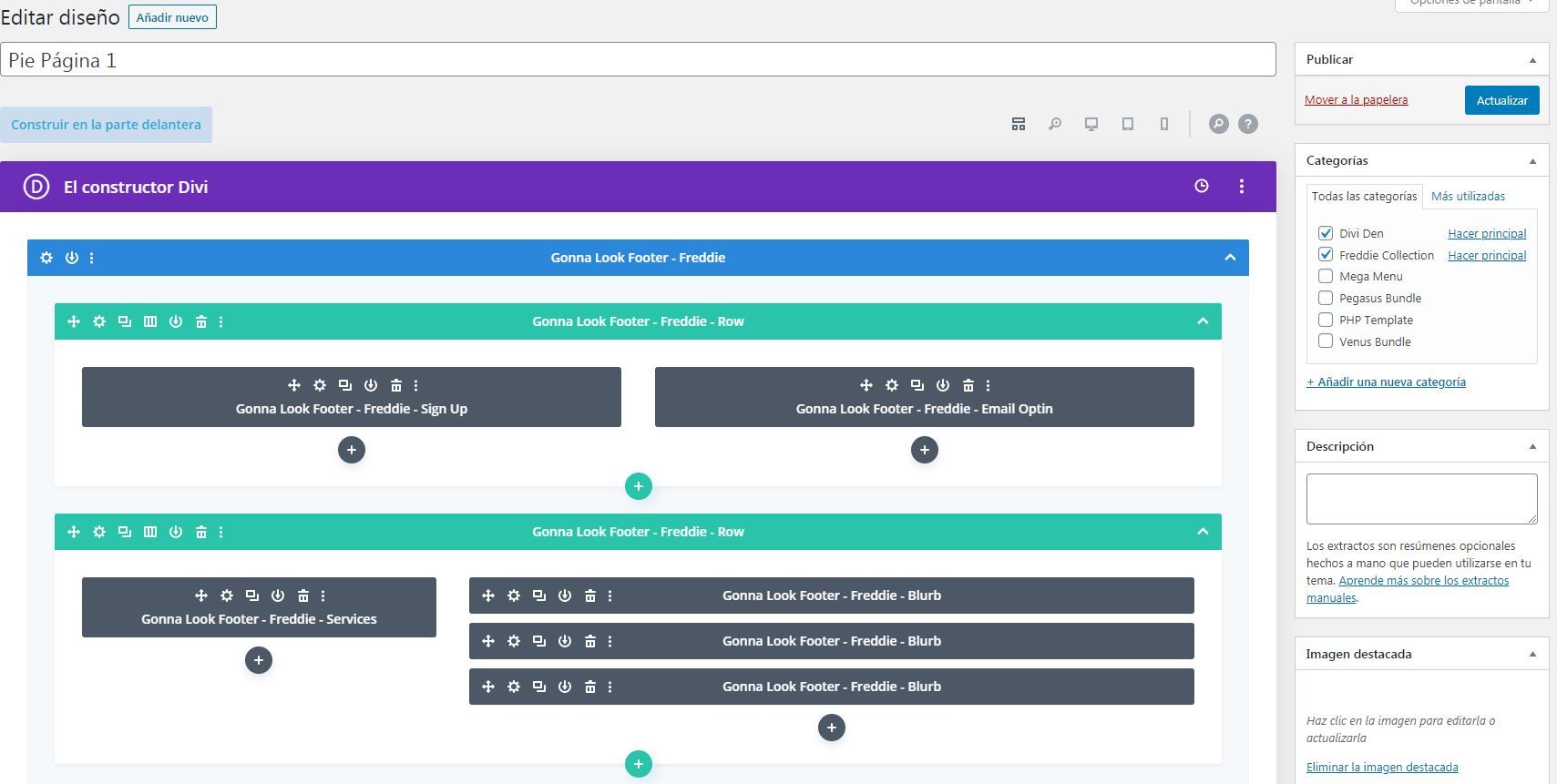The height and width of the screenshot is (784, 1557).
Task: Open settings of first Blurb module
Action: pyautogui.click(x=514, y=596)
